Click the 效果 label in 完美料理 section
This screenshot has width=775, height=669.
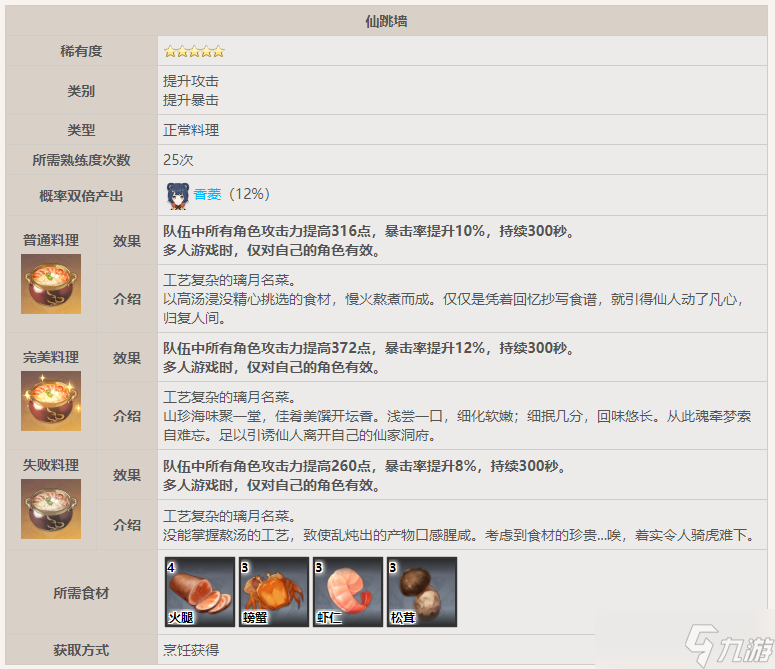coord(127,358)
